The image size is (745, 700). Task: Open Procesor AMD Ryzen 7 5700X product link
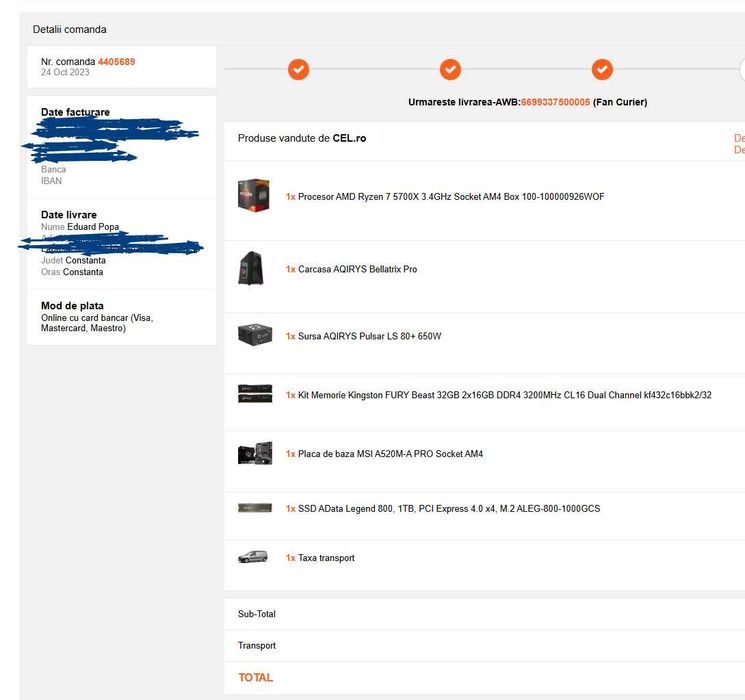[451, 197]
